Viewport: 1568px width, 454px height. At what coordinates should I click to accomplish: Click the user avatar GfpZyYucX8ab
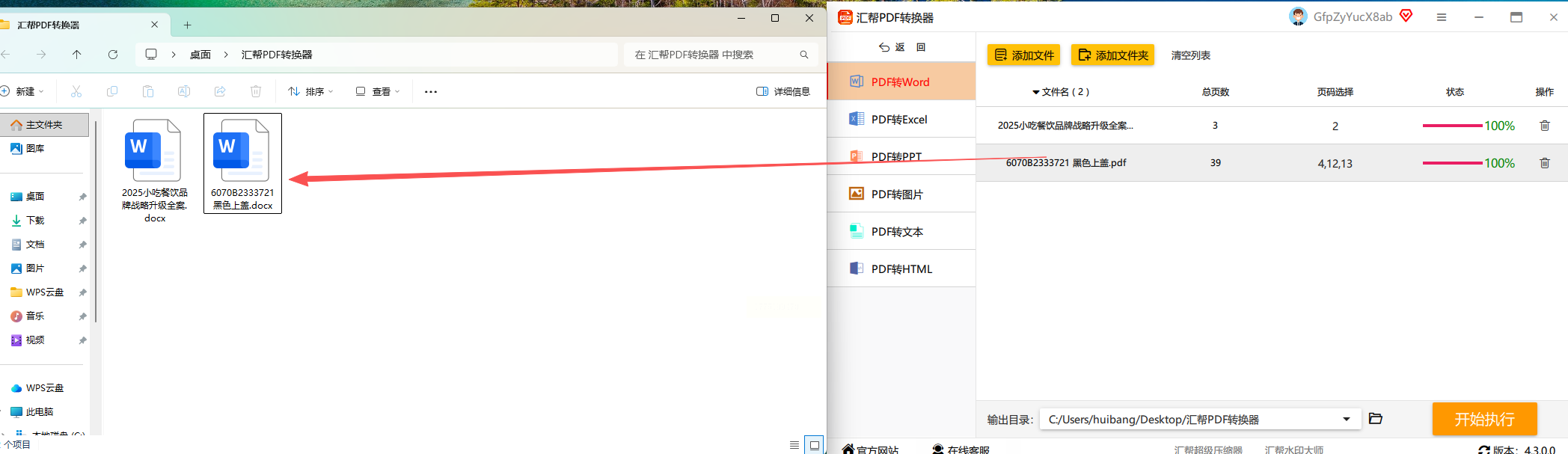pos(1298,16)
